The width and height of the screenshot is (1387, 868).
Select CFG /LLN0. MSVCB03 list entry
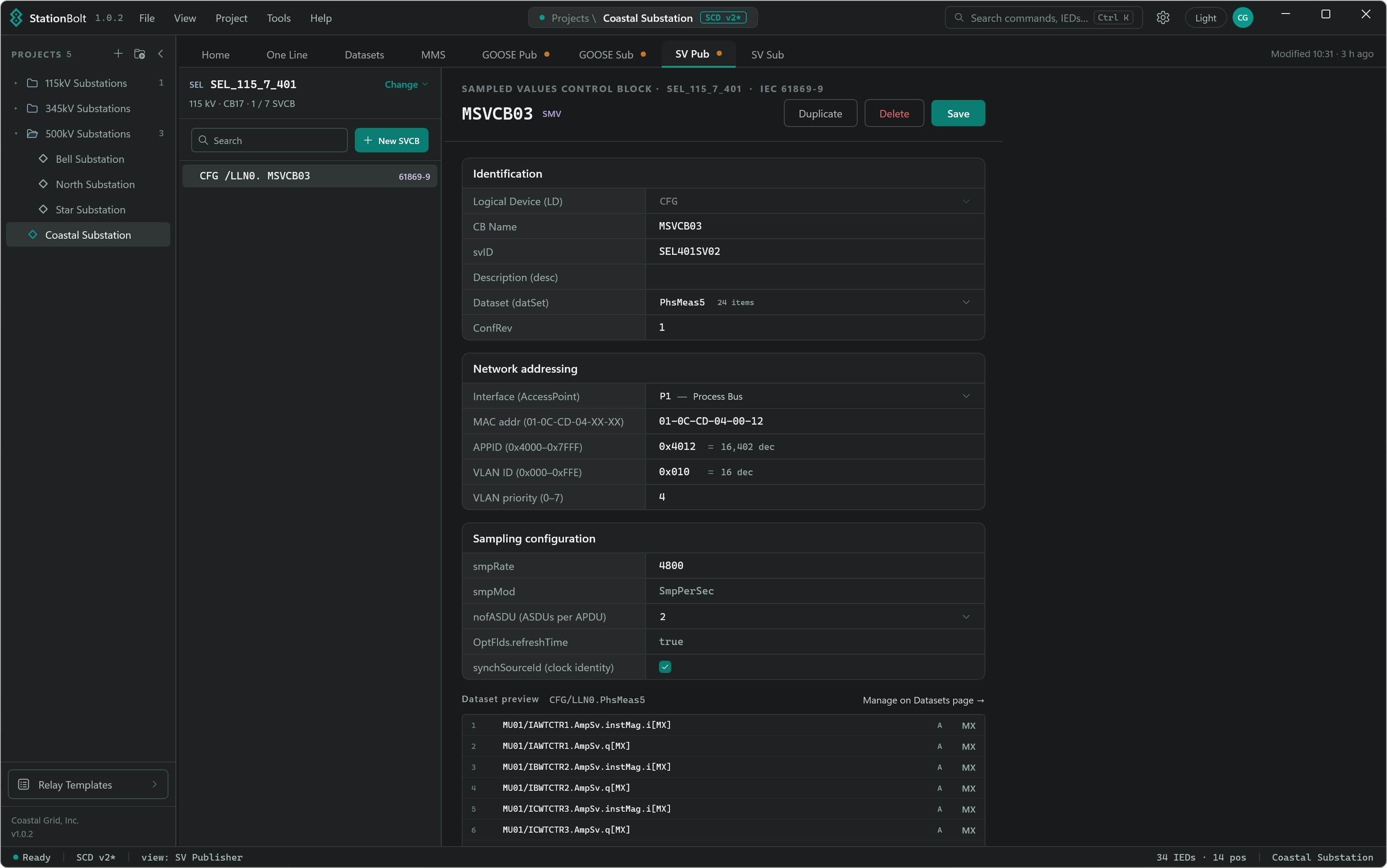click(309, 176)
